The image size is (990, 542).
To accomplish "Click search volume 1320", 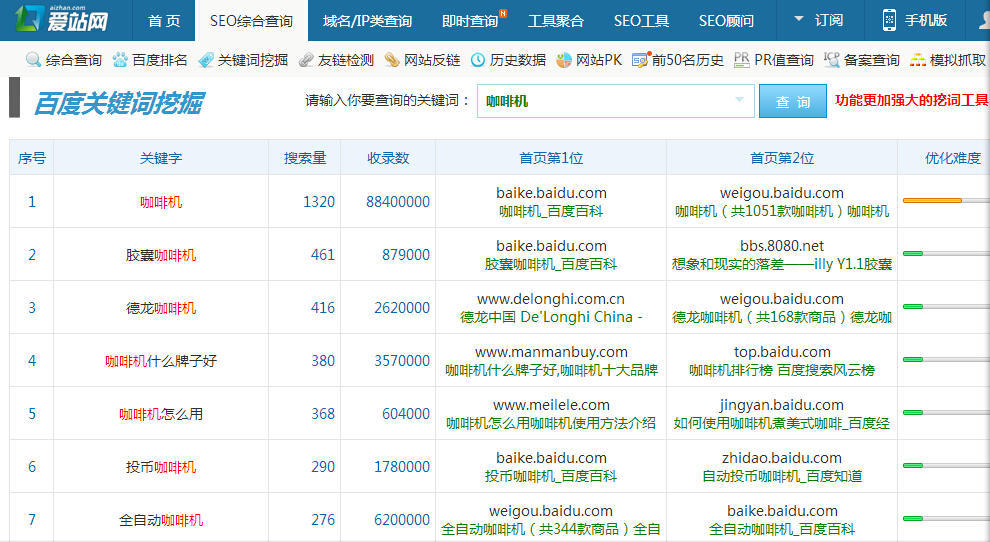I will (319, 202).
